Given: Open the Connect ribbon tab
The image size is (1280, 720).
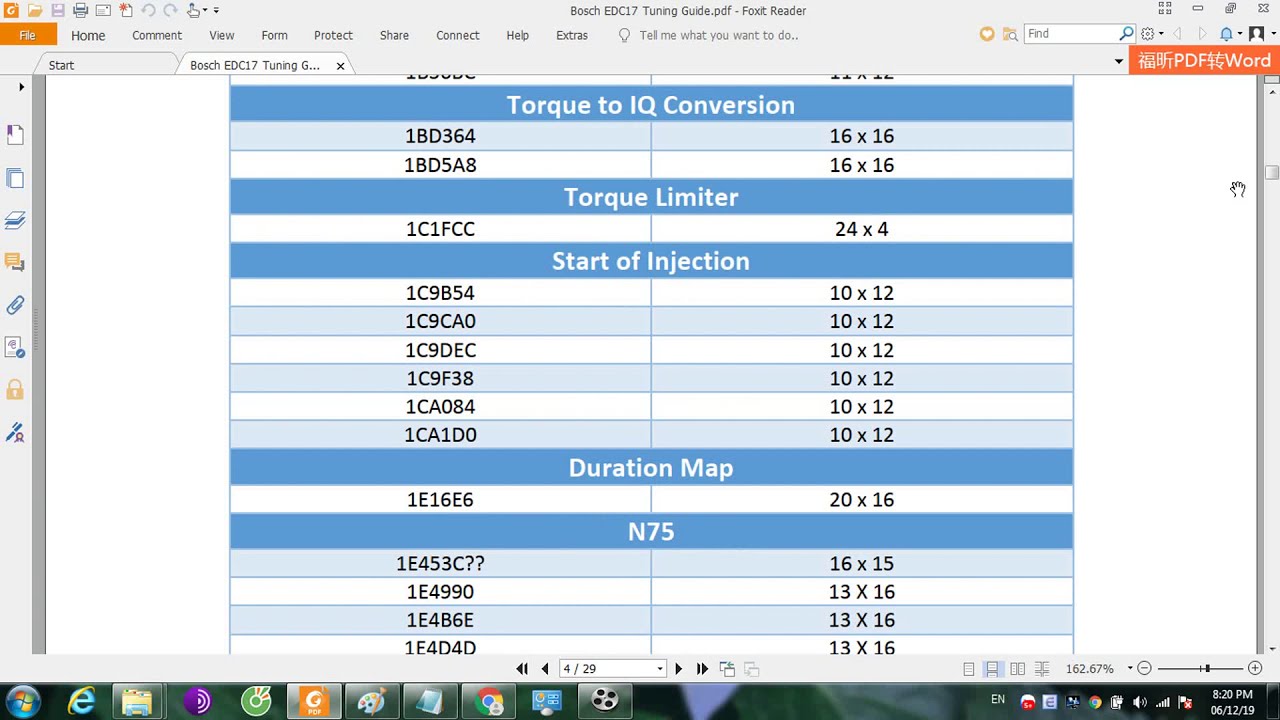Looking at the screenshot, I should 458,35.
